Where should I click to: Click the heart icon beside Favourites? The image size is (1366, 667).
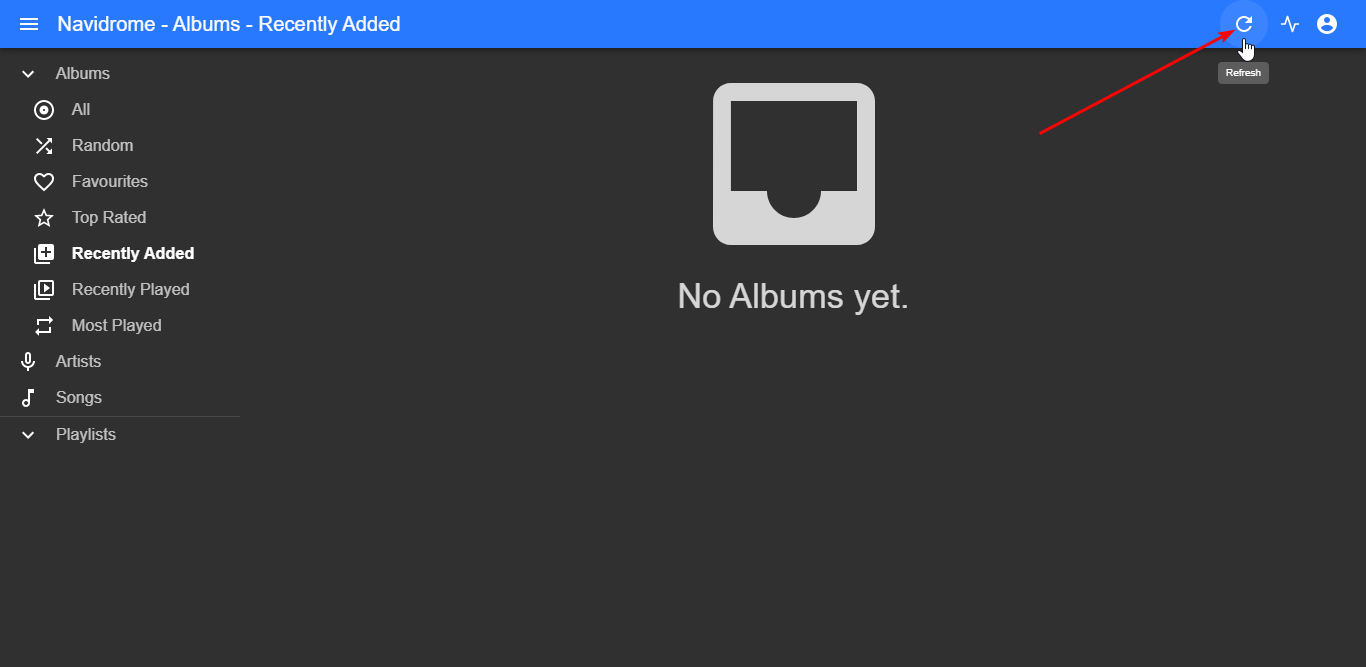pyautogui.click(x=44, y=182)
